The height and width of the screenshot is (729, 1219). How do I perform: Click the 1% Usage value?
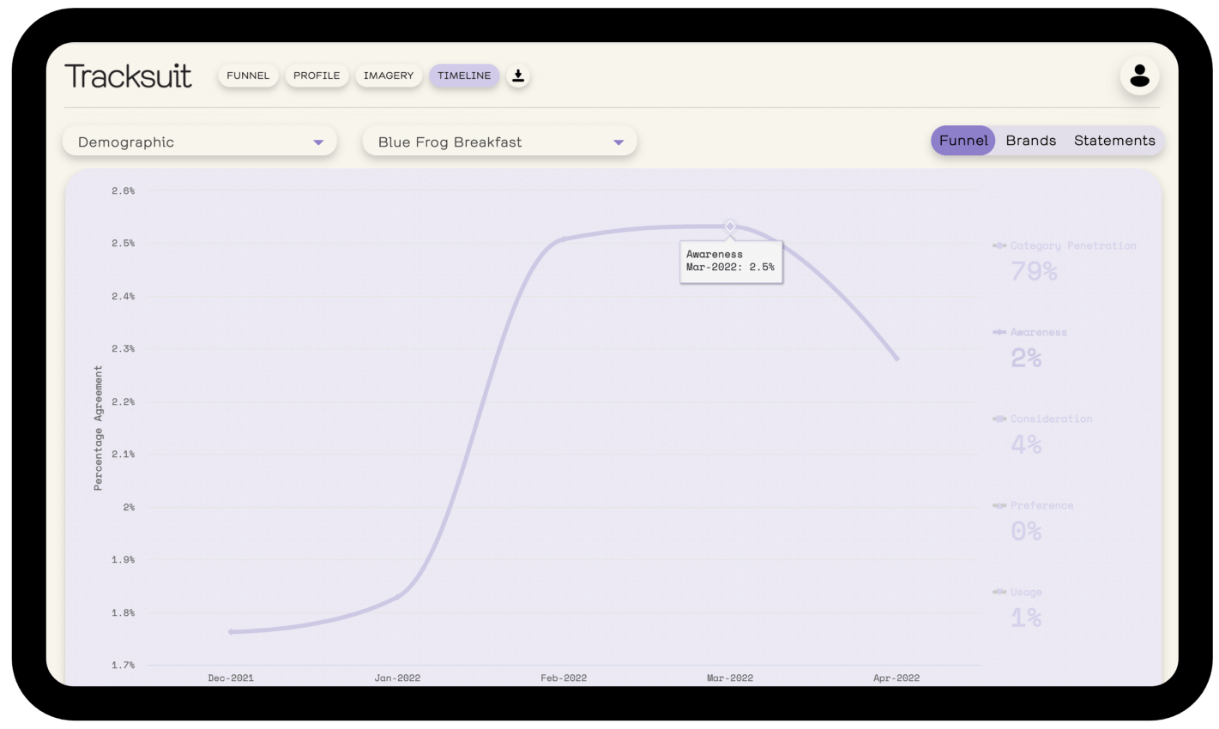click(1026, 618)
